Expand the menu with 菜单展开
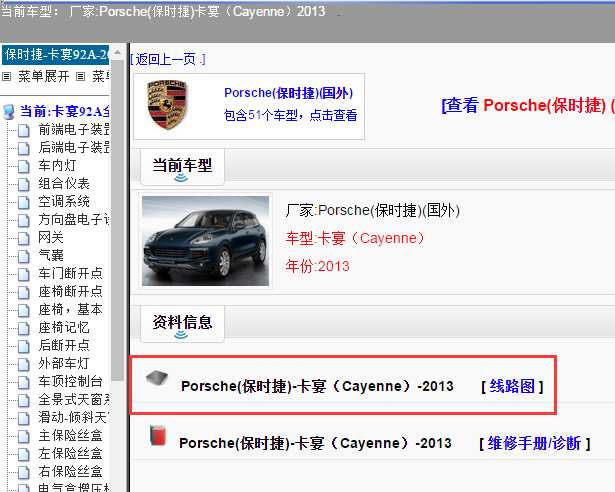This screenshot has height=492, width=615. pos(44,77)
